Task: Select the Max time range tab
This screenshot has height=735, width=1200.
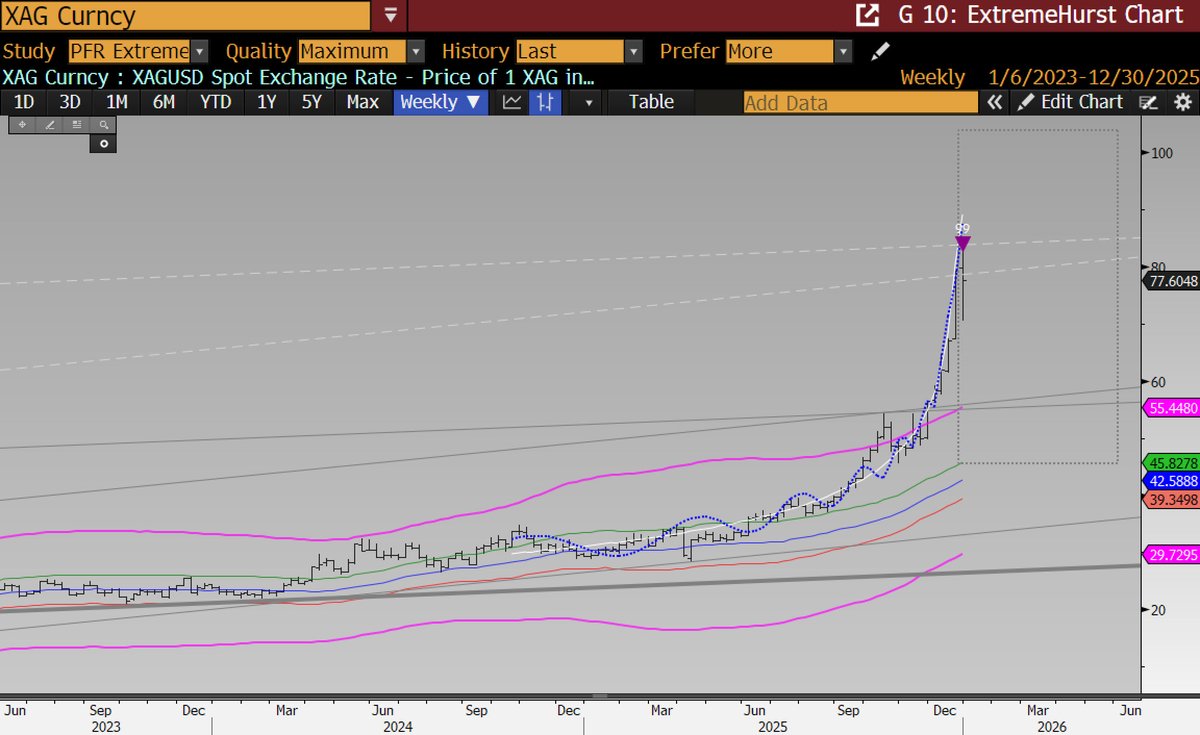Action: (362, 101)
